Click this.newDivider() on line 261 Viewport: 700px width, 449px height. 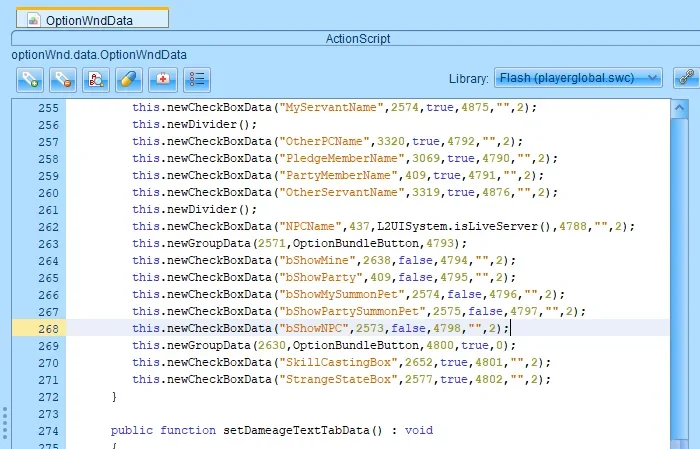[194, 209]
